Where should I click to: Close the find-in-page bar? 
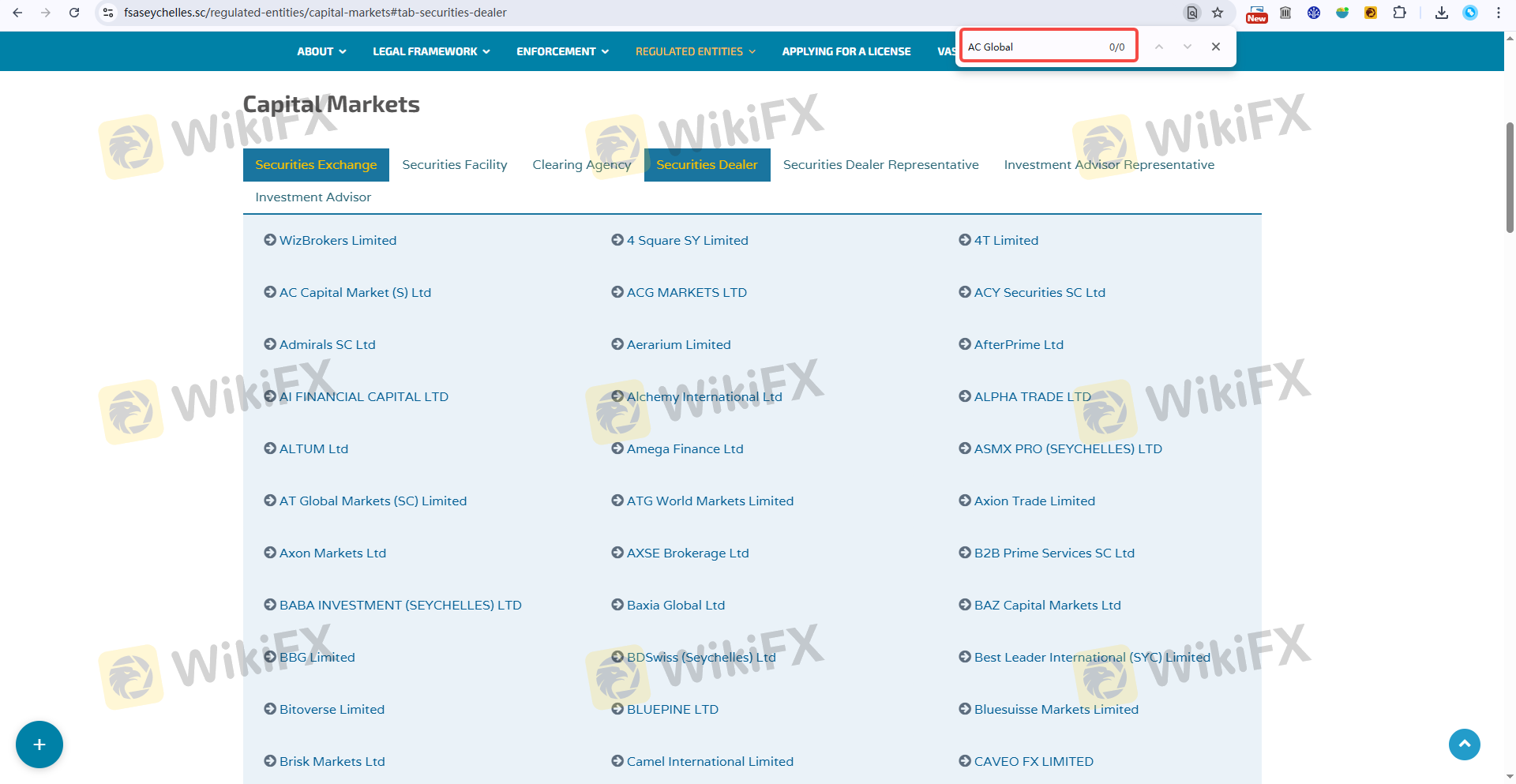(1216, 47)
